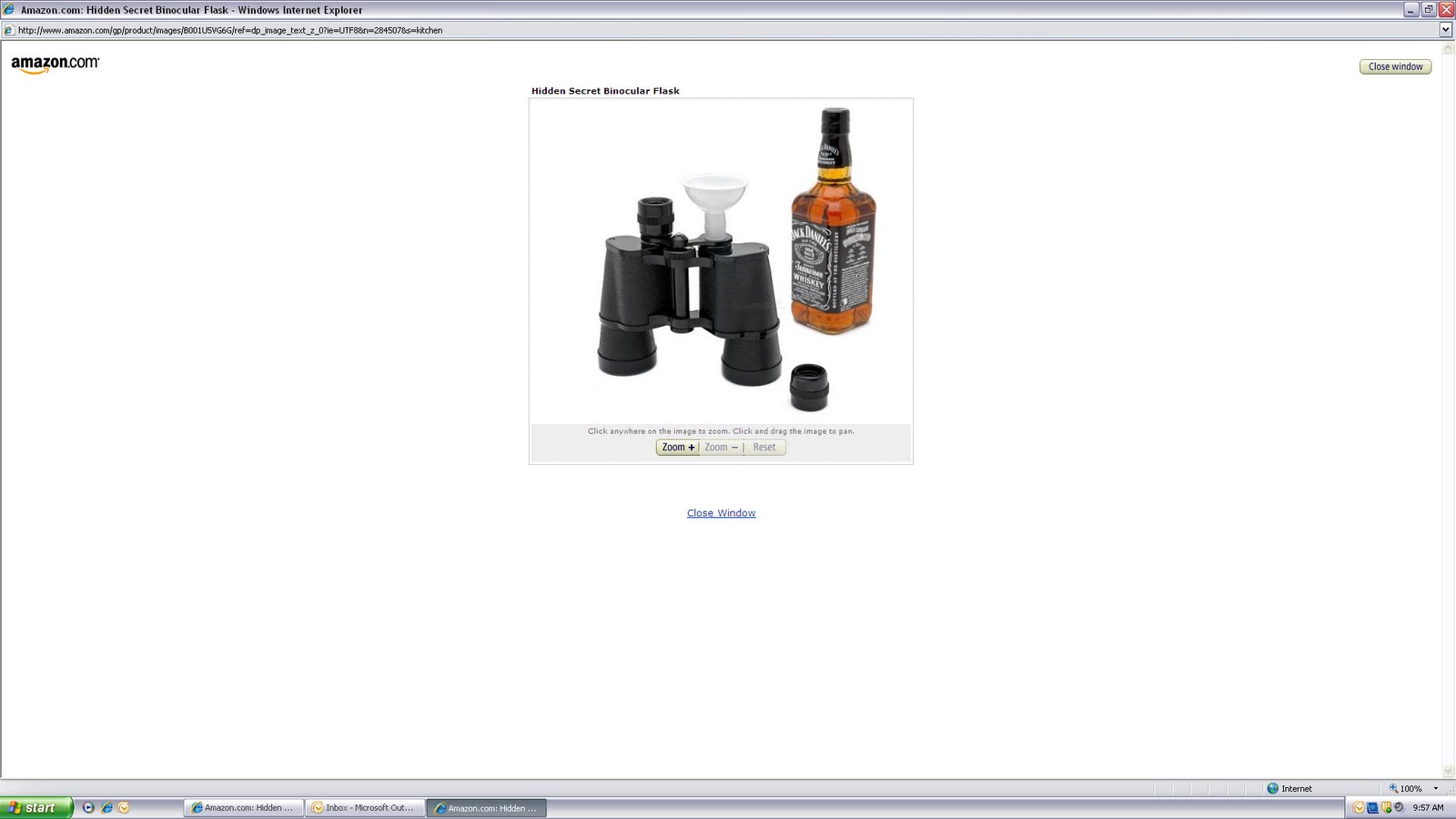Click the Hidden Secret Binocular Flask title text
Screen dimensions: 1456x819
605,91
